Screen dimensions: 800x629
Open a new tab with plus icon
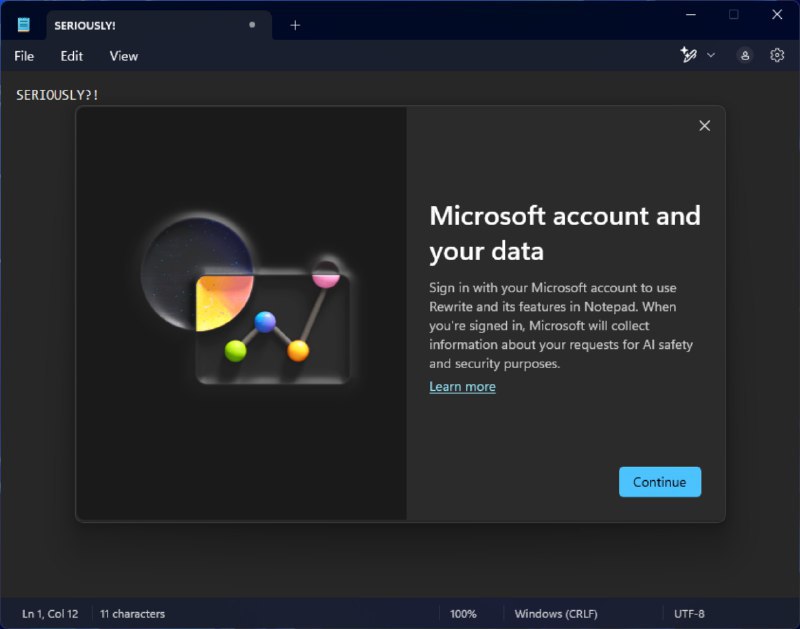295,24
